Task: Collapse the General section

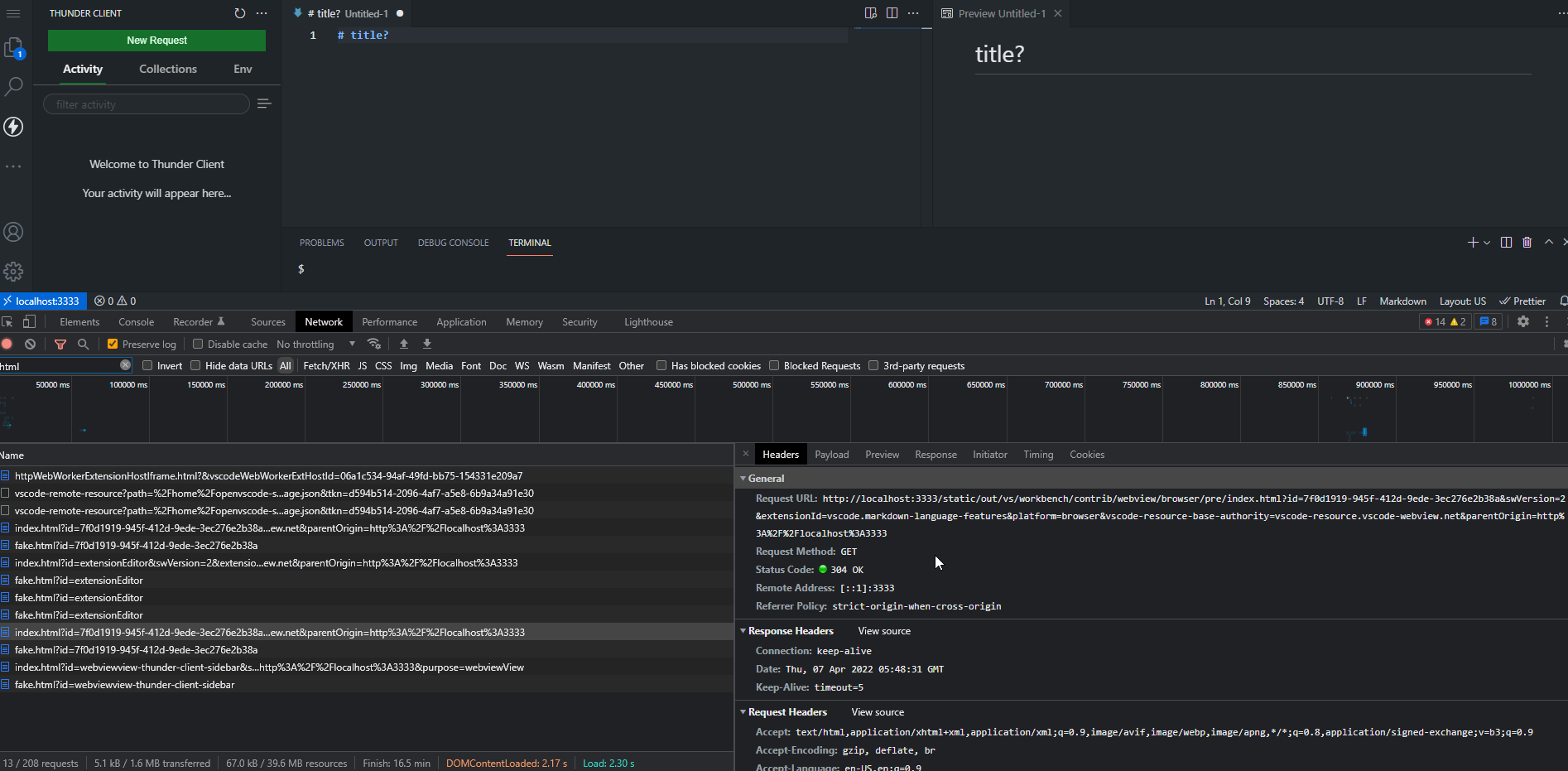Action: coord(743,479)
